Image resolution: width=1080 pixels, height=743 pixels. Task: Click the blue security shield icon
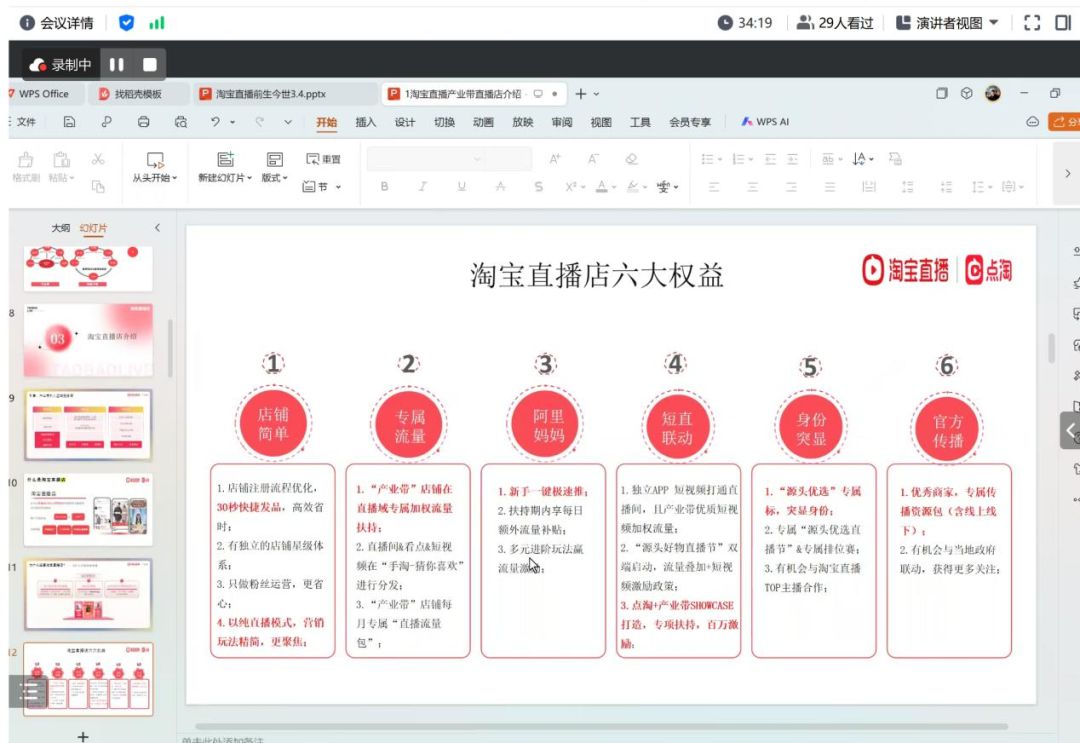(127, 23)
